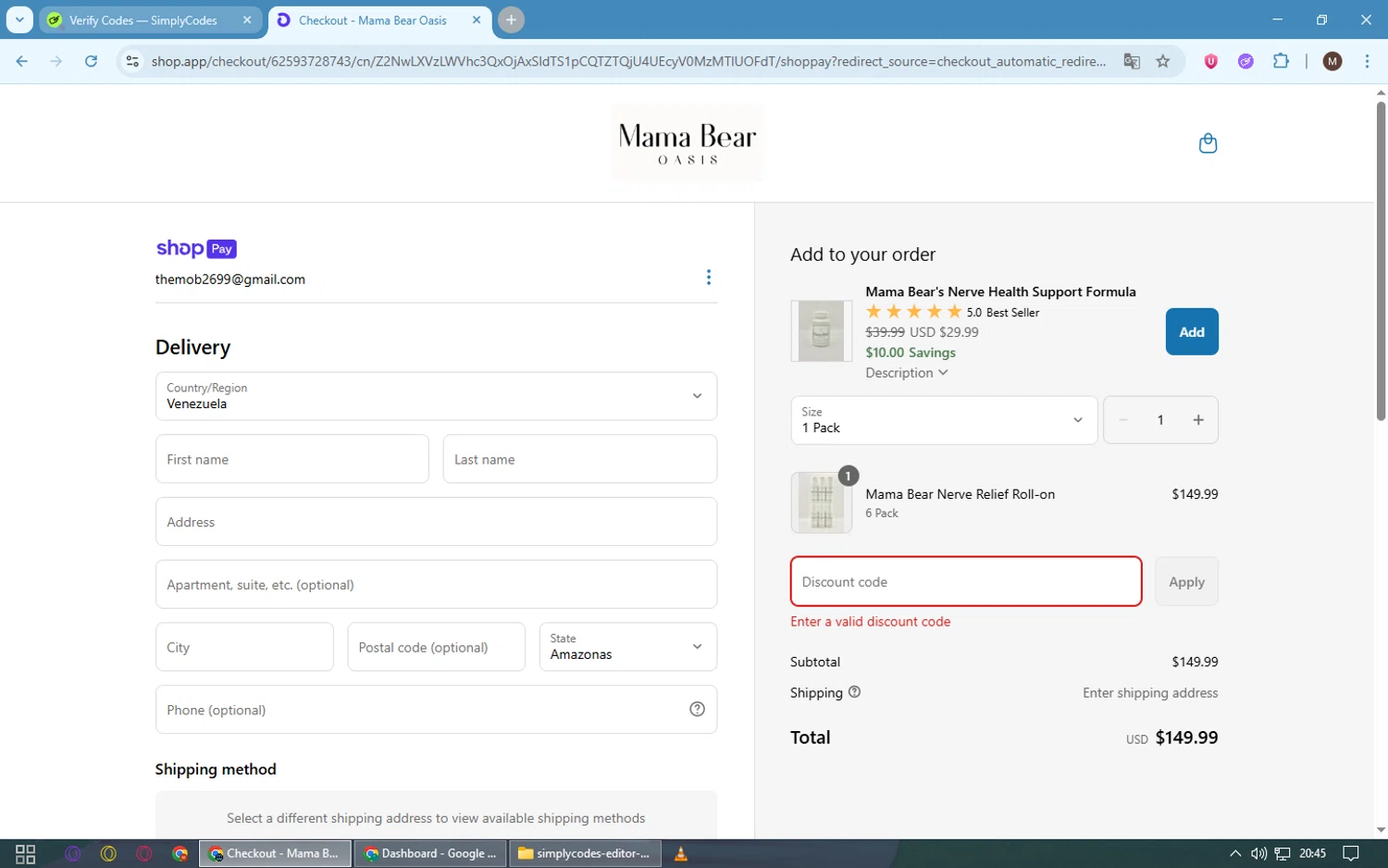Go back in browser history

click(22, 61)
